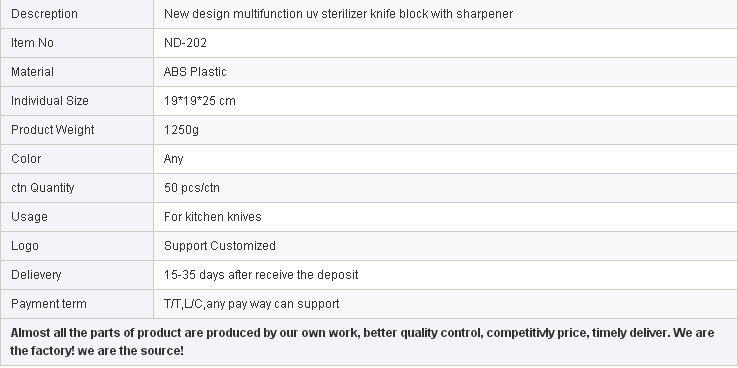Click the 'Product Weight' label
The width and height of the screenshot is (738, 368).
coord(52,130)
